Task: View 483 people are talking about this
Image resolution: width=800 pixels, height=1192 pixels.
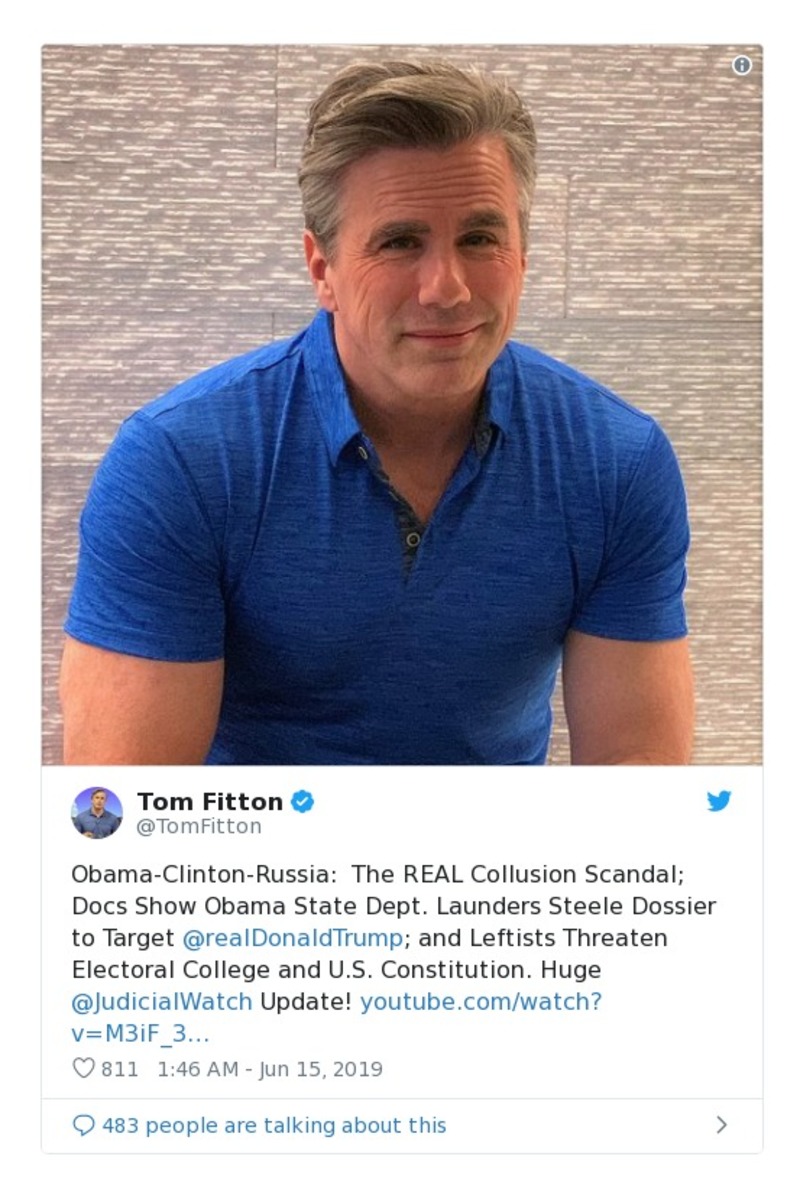Action: [270, 1124]
